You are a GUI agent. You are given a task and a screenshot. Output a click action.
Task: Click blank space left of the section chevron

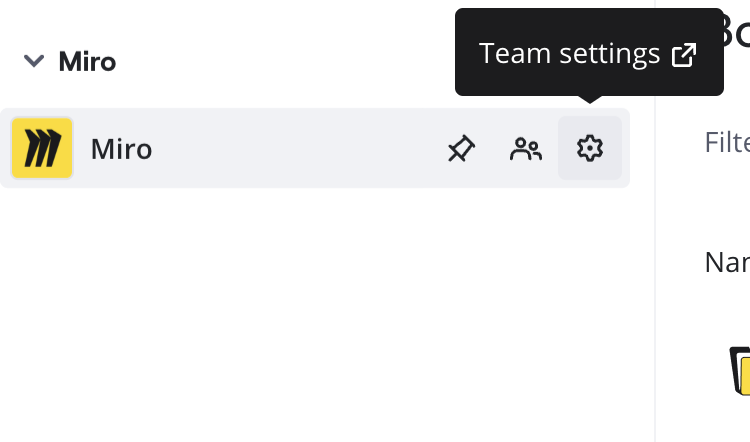[10, 61]
